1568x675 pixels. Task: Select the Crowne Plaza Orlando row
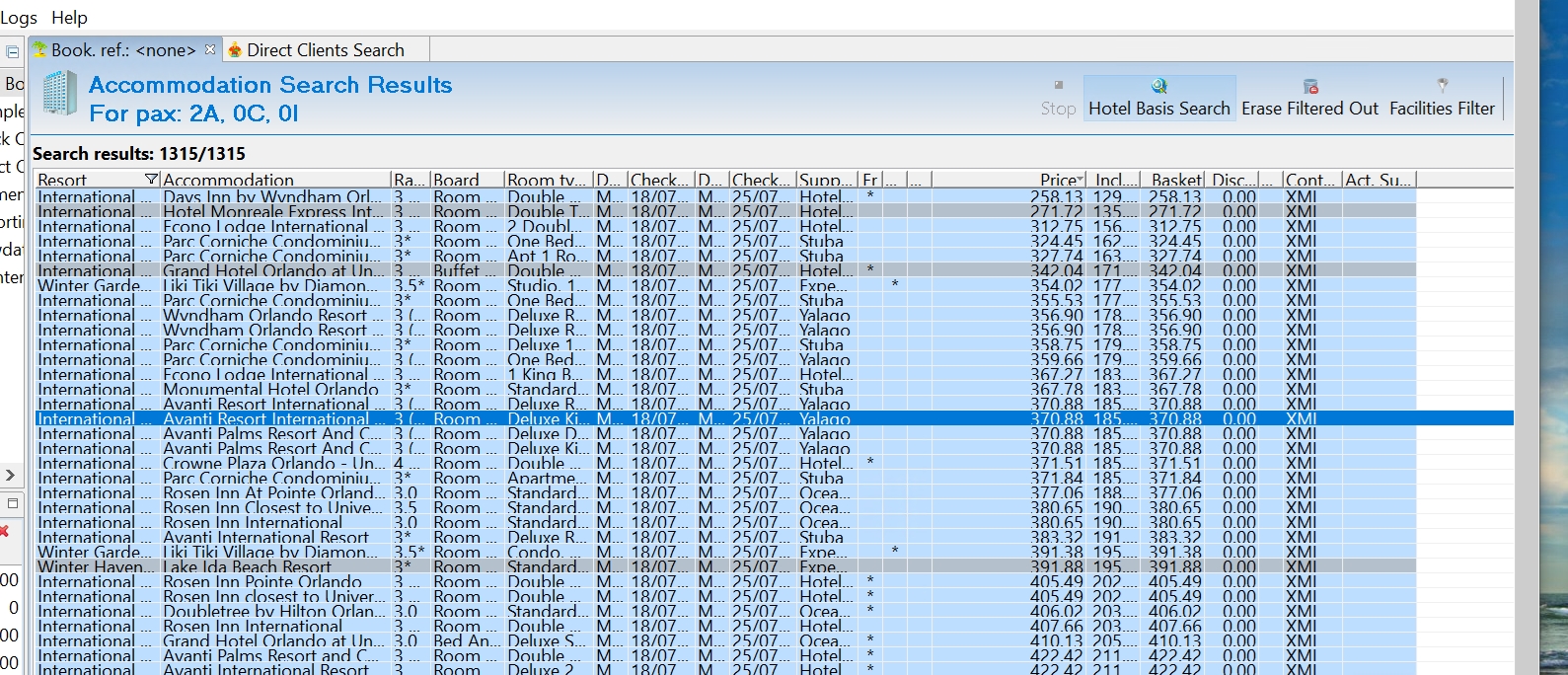[725, 463]
